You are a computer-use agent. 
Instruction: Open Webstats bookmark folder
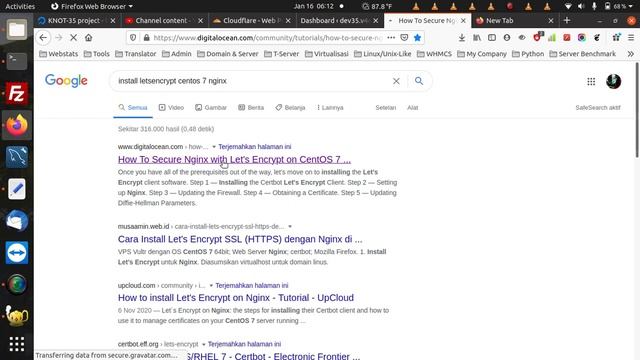pyautogui.click(x=58, y=54)
